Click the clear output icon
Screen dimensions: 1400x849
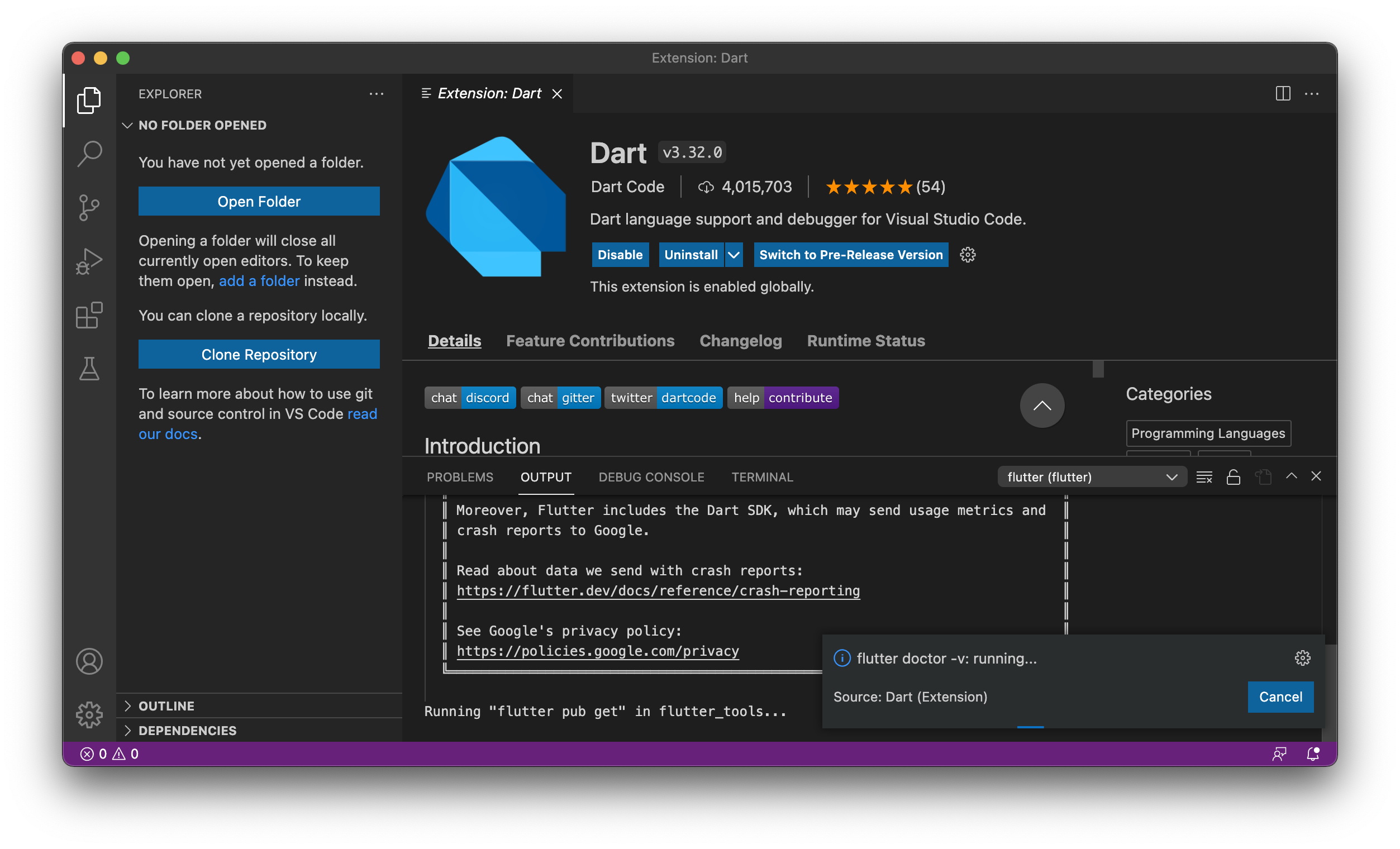1204,477
